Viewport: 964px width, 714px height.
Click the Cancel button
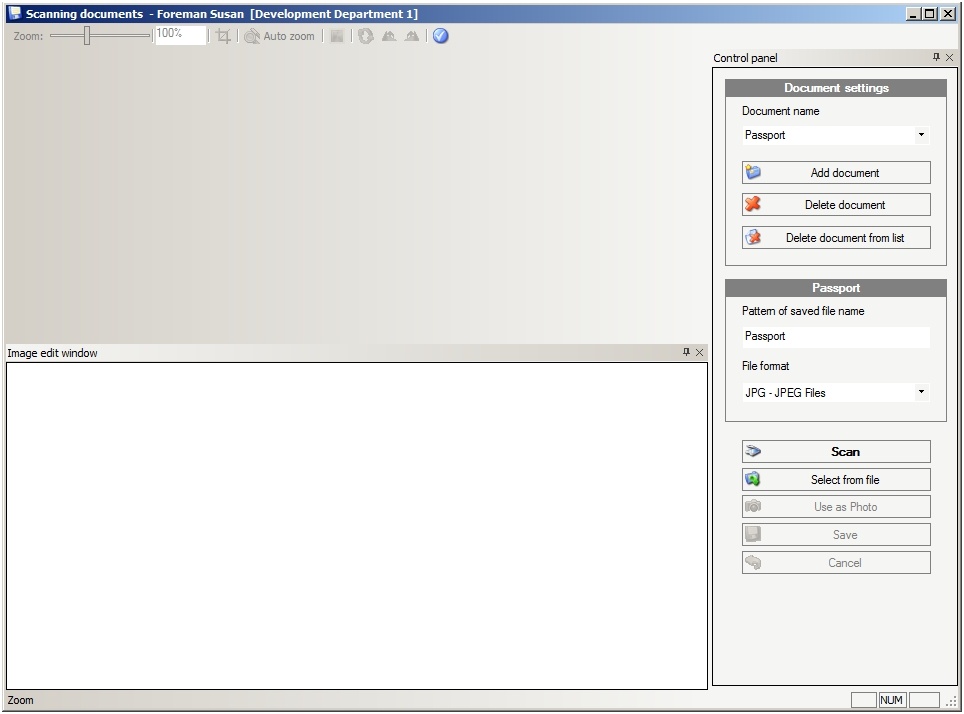coord(836,563)
